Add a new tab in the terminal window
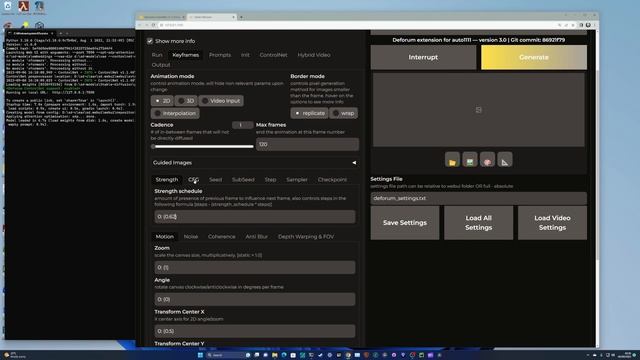This screenshot has width=640, height=360. (x=60, y=33)
